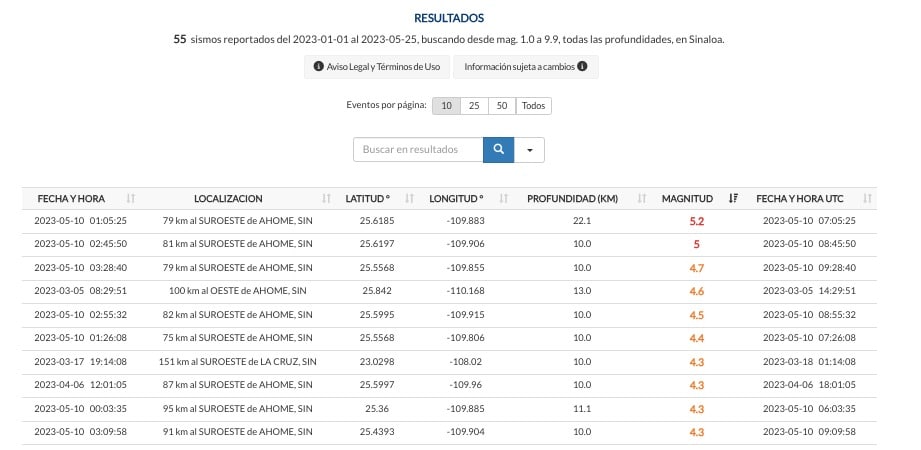Select the magnitude 4.6 value
This screenshot has width=921, height=450.
[x=697, y=291]
